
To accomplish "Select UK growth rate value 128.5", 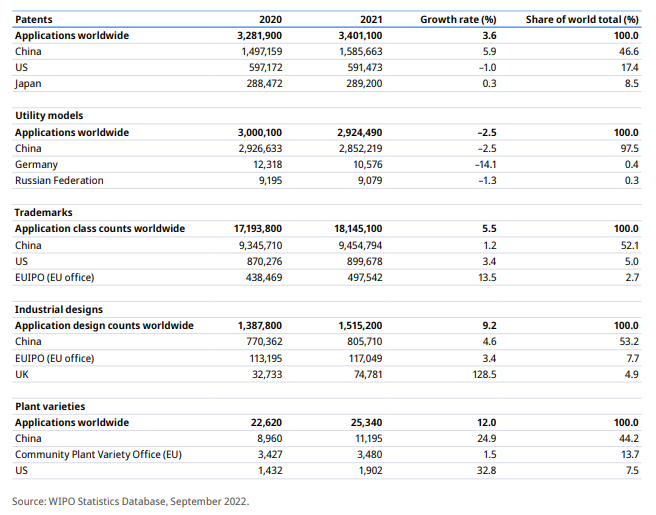I will coord(484,374).
